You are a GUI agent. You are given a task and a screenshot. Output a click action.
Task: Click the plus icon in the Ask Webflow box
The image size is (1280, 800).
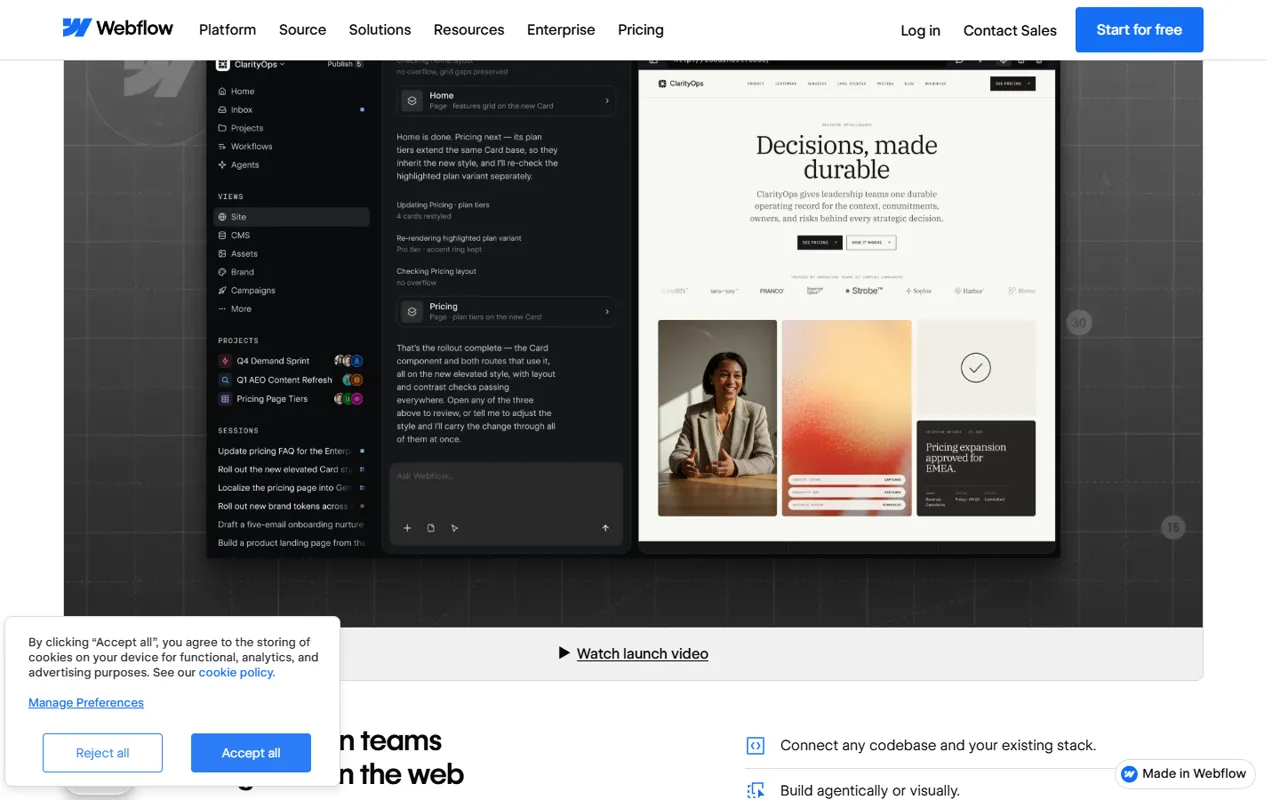pyautogui.click(x=407, y=528)
